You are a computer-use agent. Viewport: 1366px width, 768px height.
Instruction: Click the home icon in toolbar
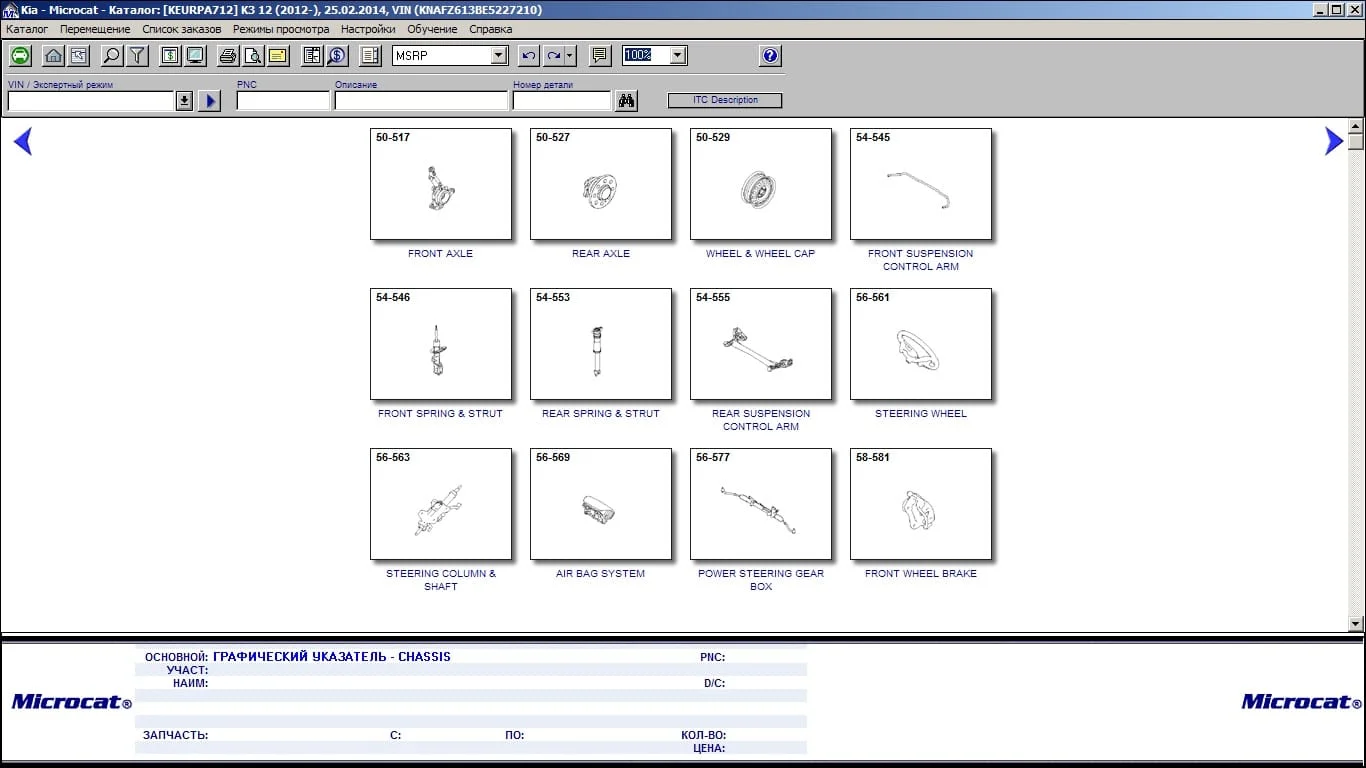pyautogui.click(x=53, y=56)
